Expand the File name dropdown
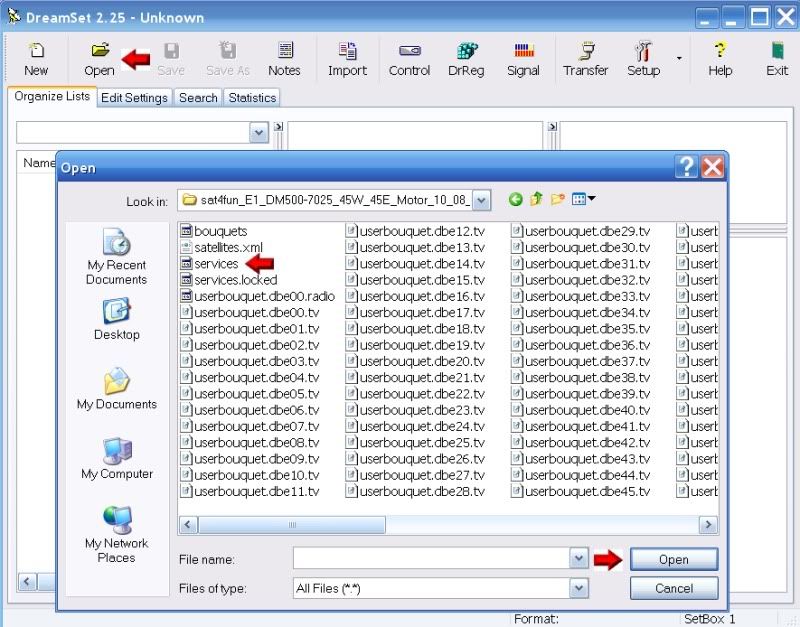Viewport: 800px width, 627px height. point(579,559)
